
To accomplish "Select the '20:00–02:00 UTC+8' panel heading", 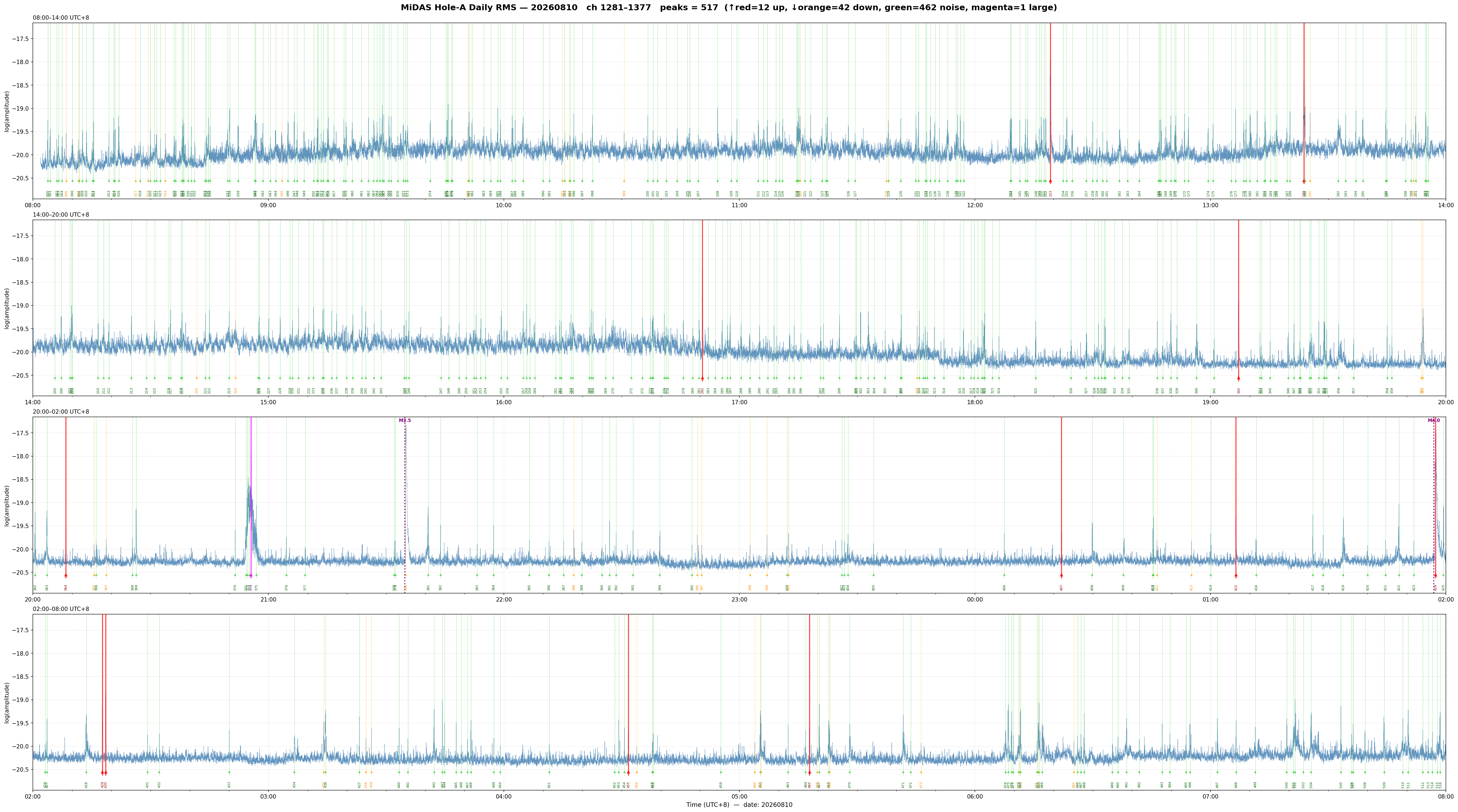I will (61, 412).
